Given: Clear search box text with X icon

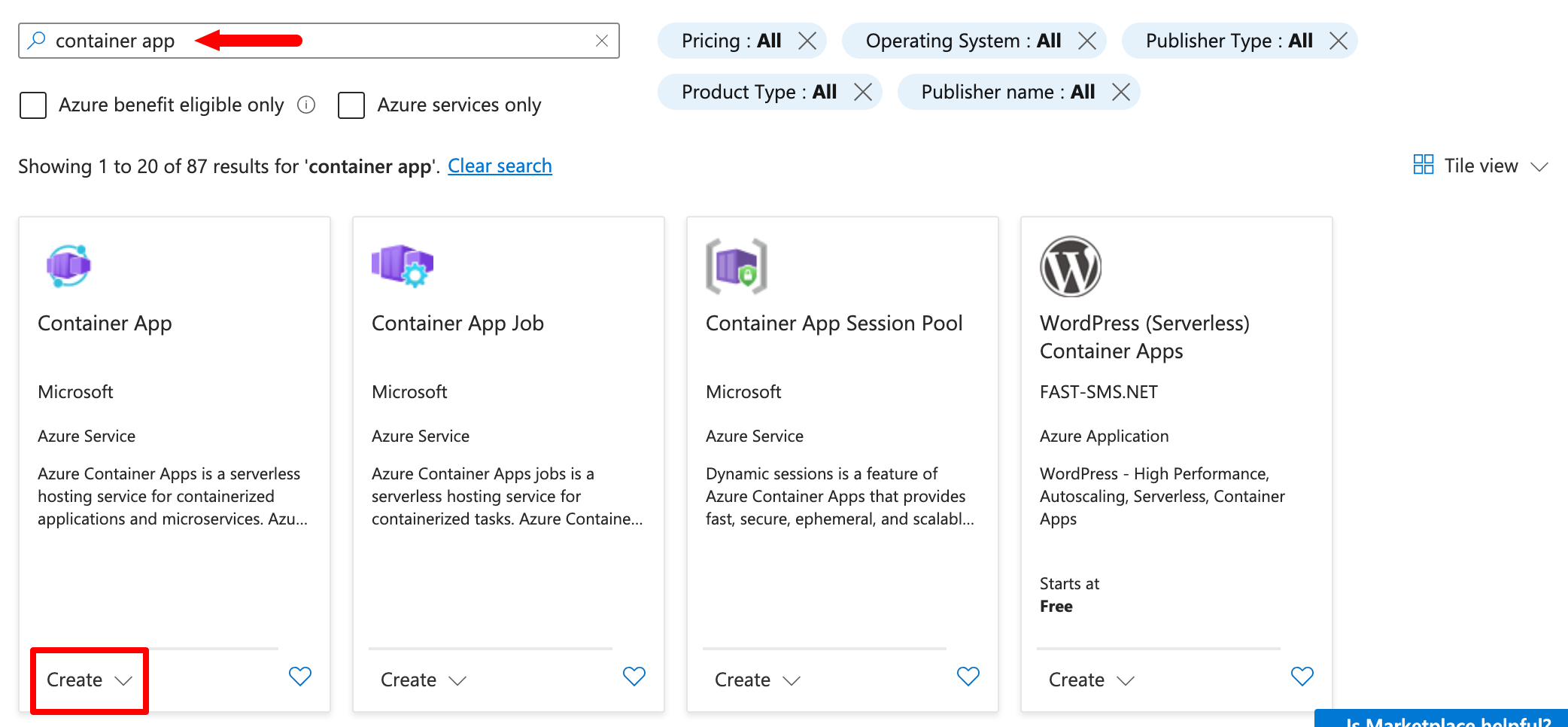Looking at the screenshot, I should (x=602, y=41).
